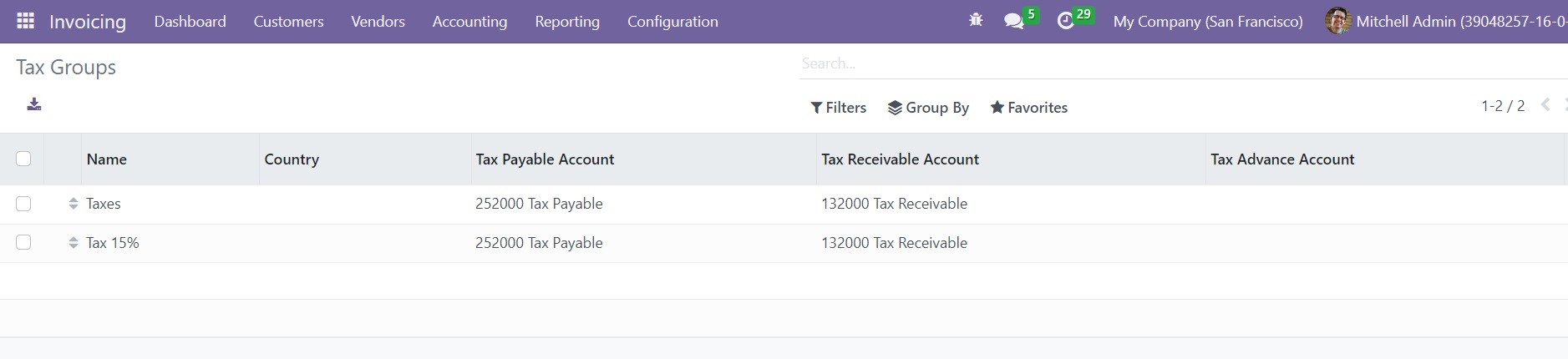Screen dimensions: 1568x359
Task: Expand the Group By dropdown
Action: tap(928, 108)
